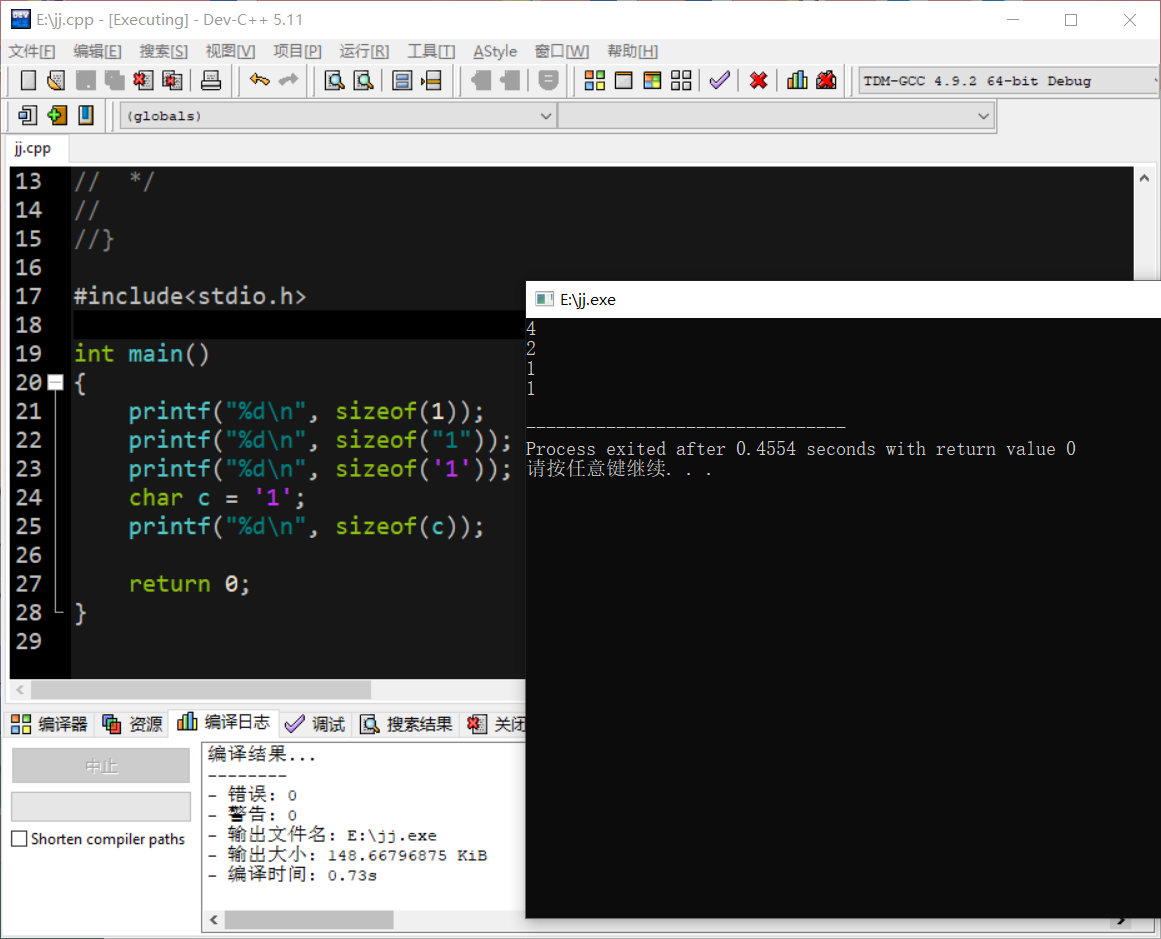Click the Print icon

tap(211, 80)
